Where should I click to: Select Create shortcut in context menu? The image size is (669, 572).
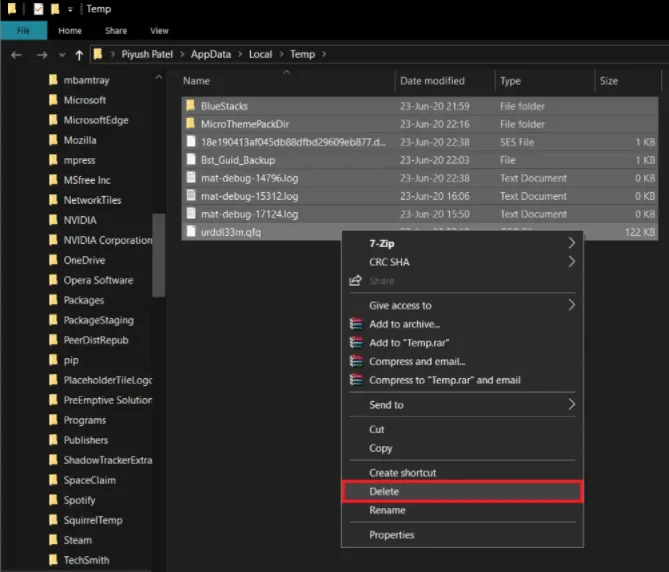(x=462, y=473)
